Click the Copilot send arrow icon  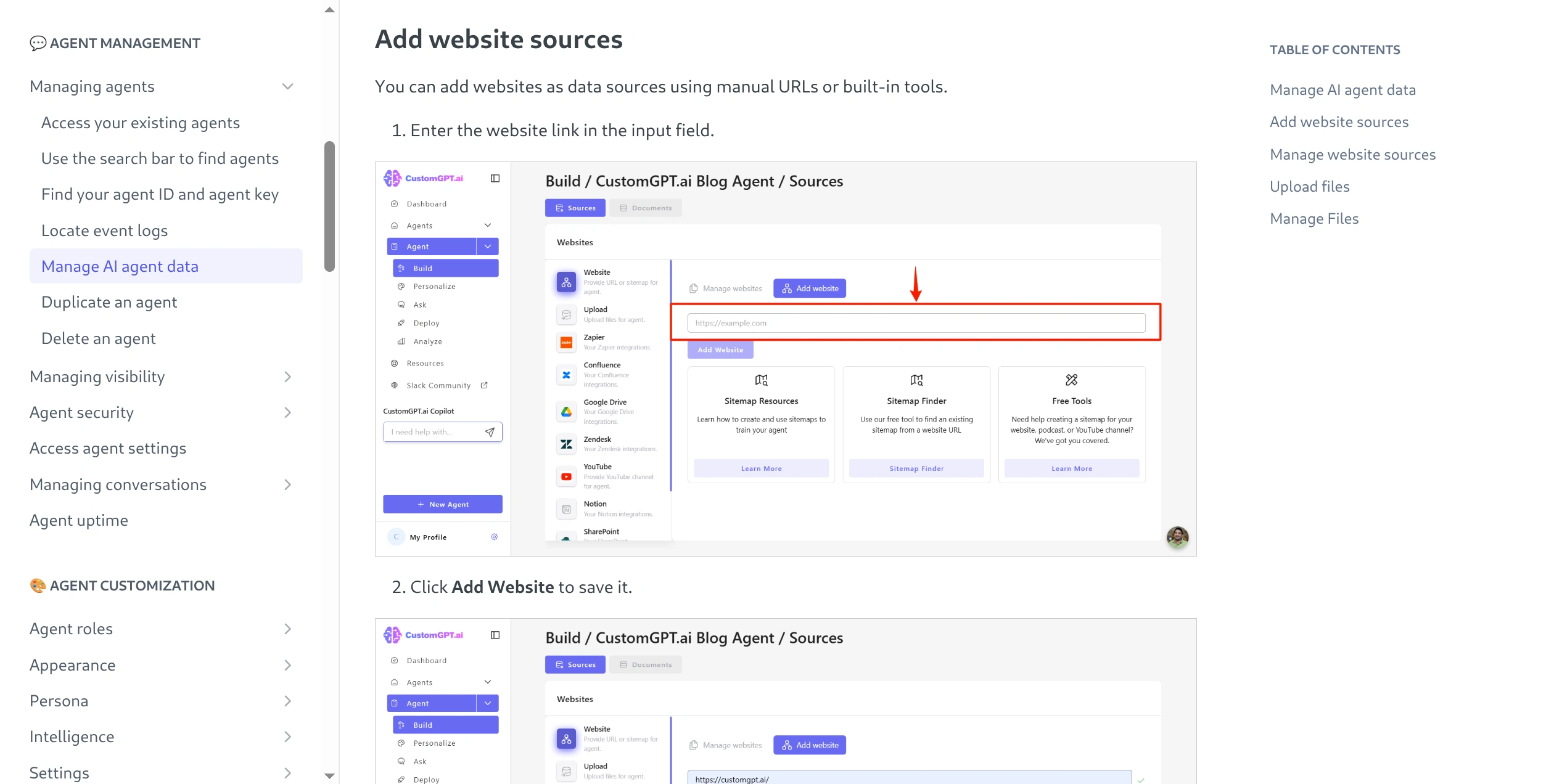click(x=490, y=432)
